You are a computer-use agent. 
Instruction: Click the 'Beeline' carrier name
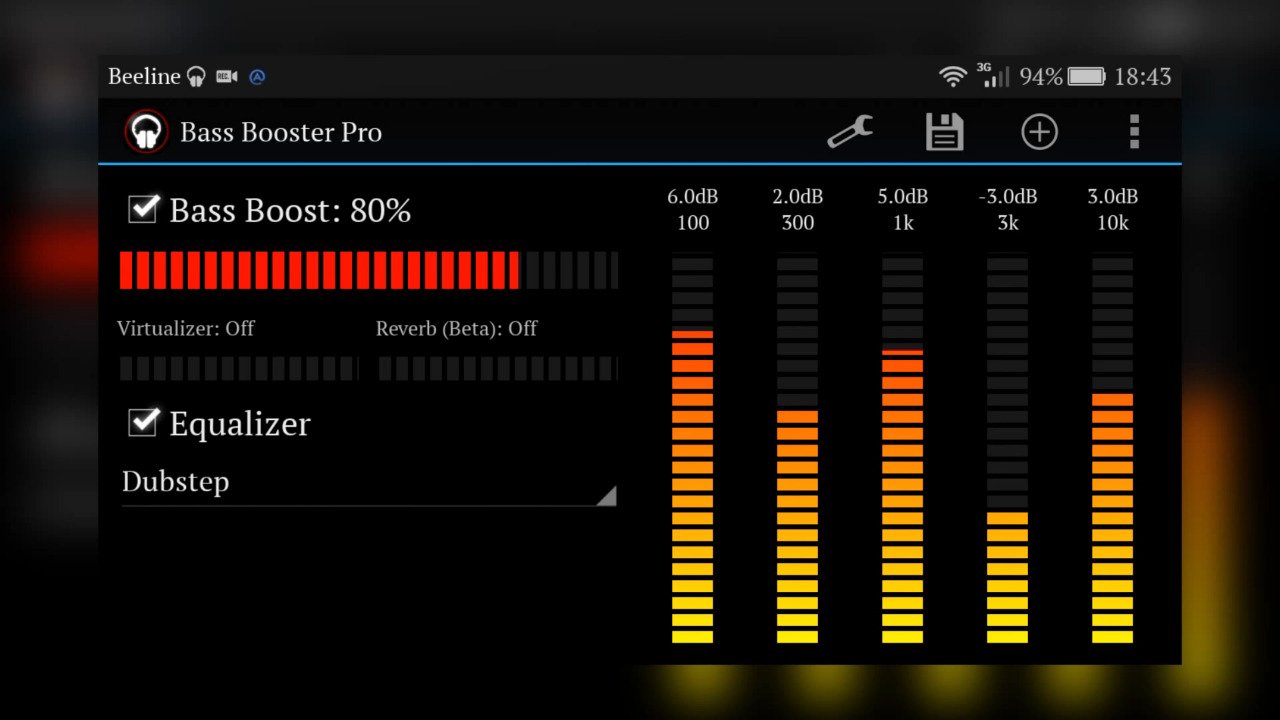click(144, 76)
